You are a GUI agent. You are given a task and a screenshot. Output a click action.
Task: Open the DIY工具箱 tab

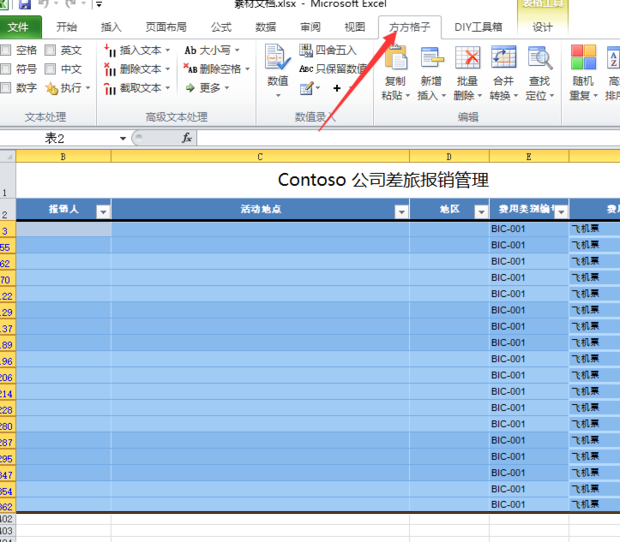(x=478, y=27)
